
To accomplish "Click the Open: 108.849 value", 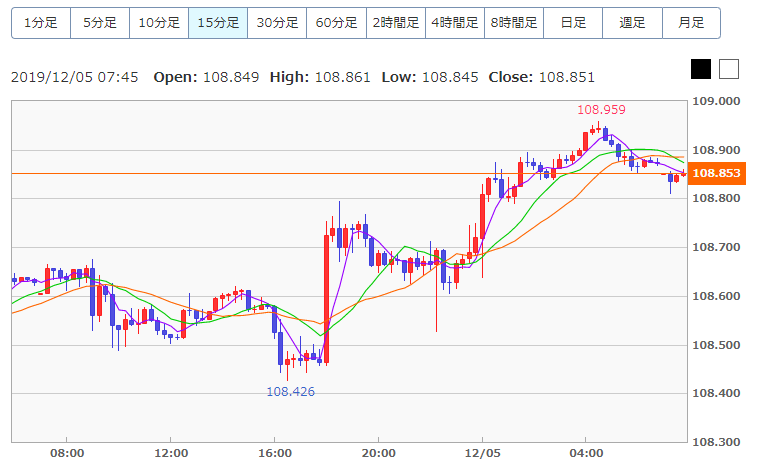I will [x=206, y=77].
